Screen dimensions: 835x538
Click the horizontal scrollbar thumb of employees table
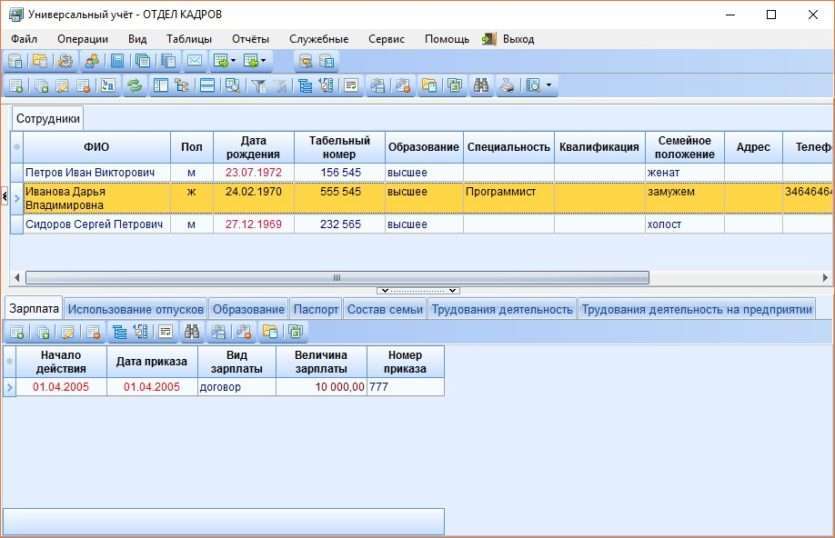point(337,278)
